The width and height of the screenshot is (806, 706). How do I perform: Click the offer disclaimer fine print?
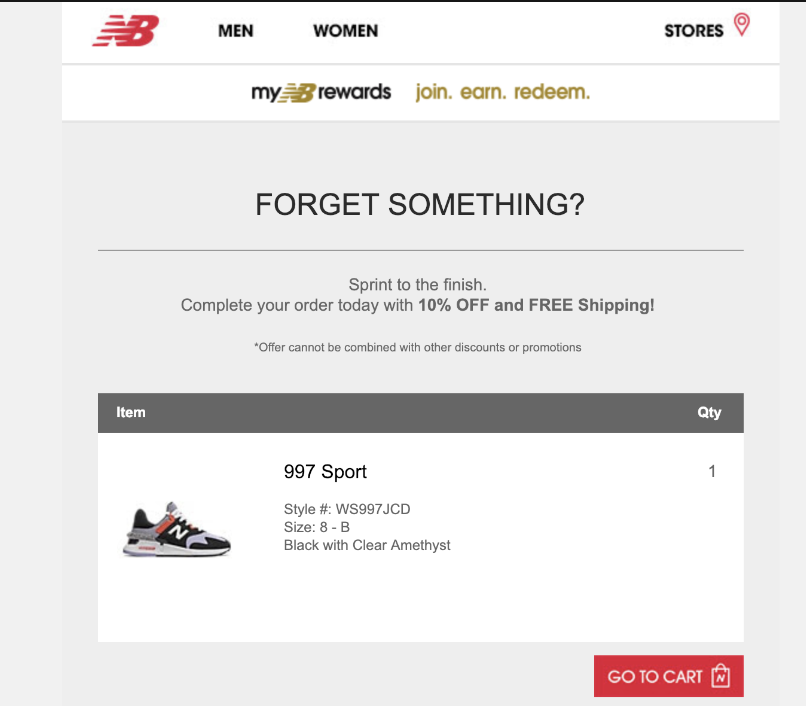[418, 347]
